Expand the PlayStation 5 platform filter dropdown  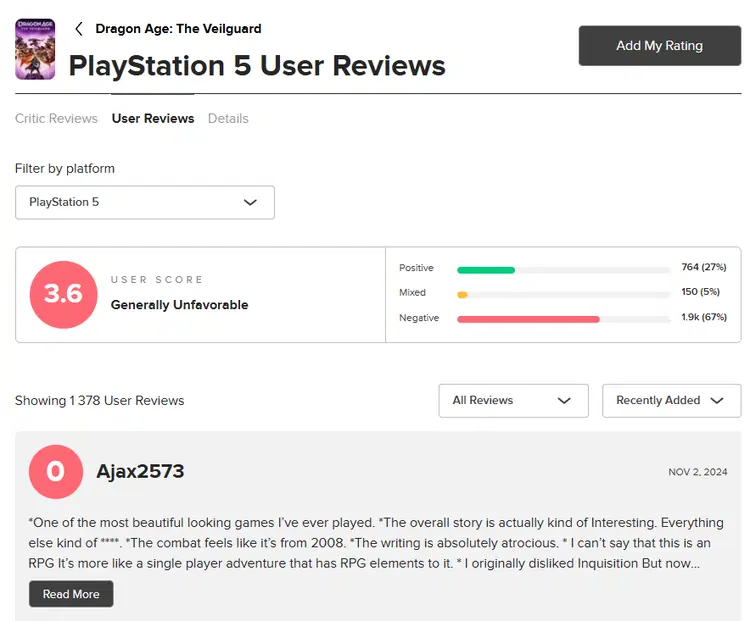tap(145, 202)
